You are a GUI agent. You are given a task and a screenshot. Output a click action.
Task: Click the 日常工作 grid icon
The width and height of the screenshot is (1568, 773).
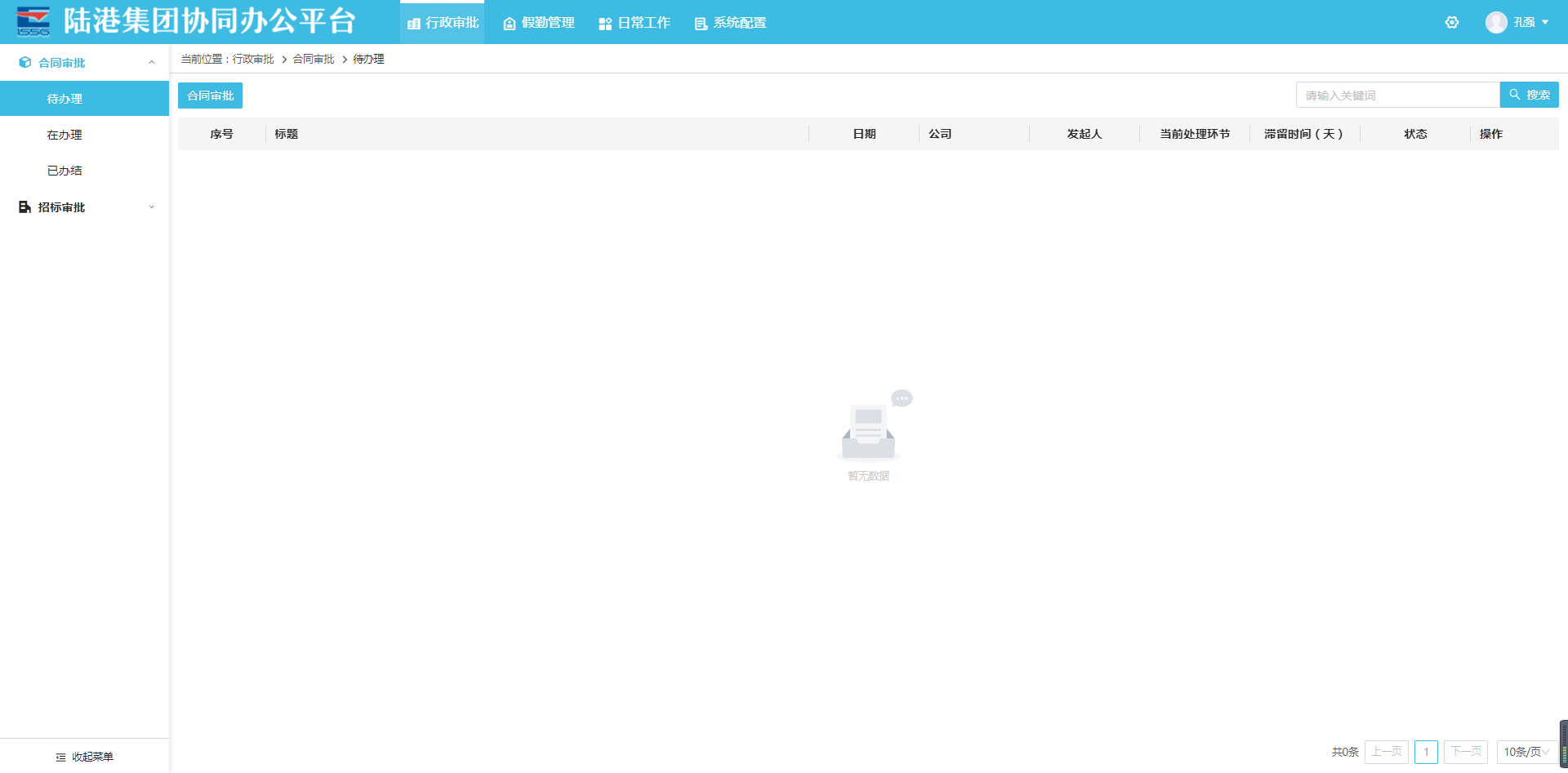click(x=605, y=24)
